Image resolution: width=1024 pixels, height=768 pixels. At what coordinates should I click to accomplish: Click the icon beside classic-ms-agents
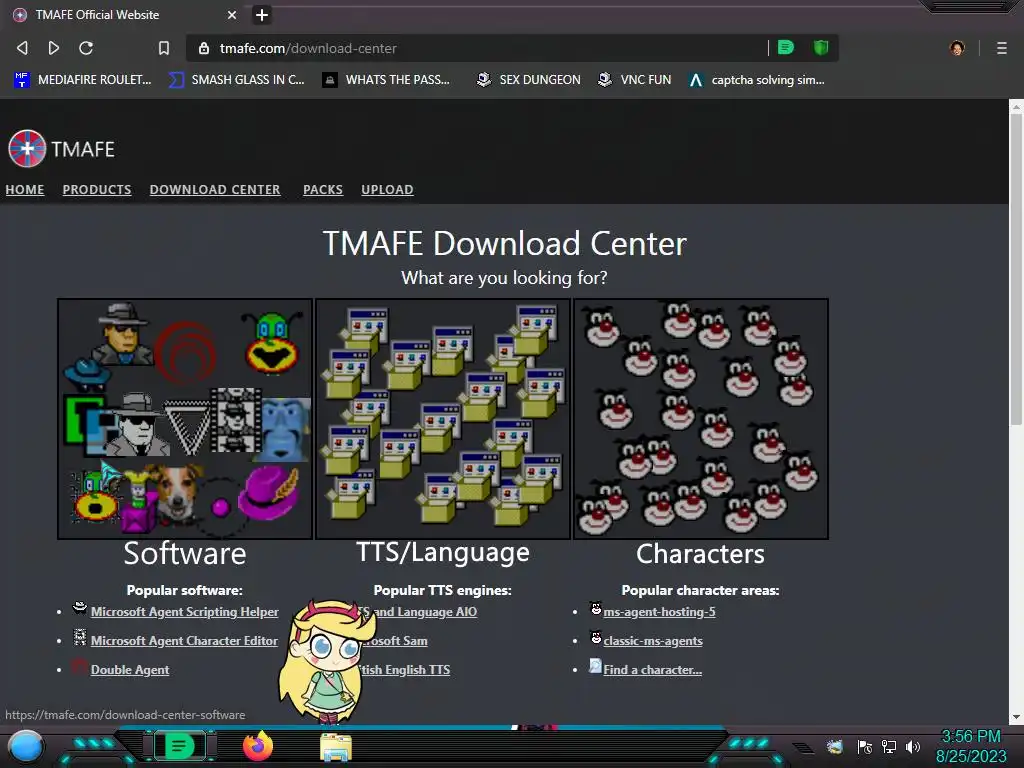coord(596,637)
